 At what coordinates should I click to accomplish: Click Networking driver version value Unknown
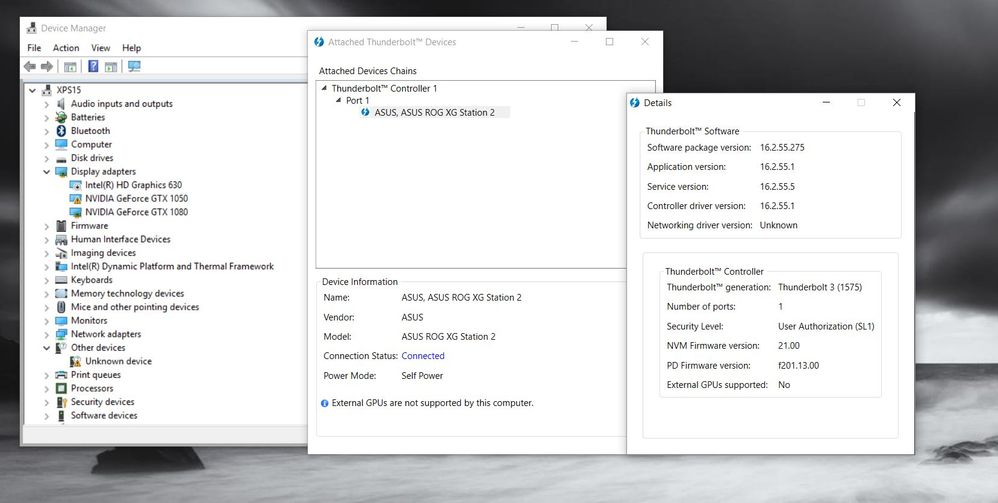click(778, 225)
